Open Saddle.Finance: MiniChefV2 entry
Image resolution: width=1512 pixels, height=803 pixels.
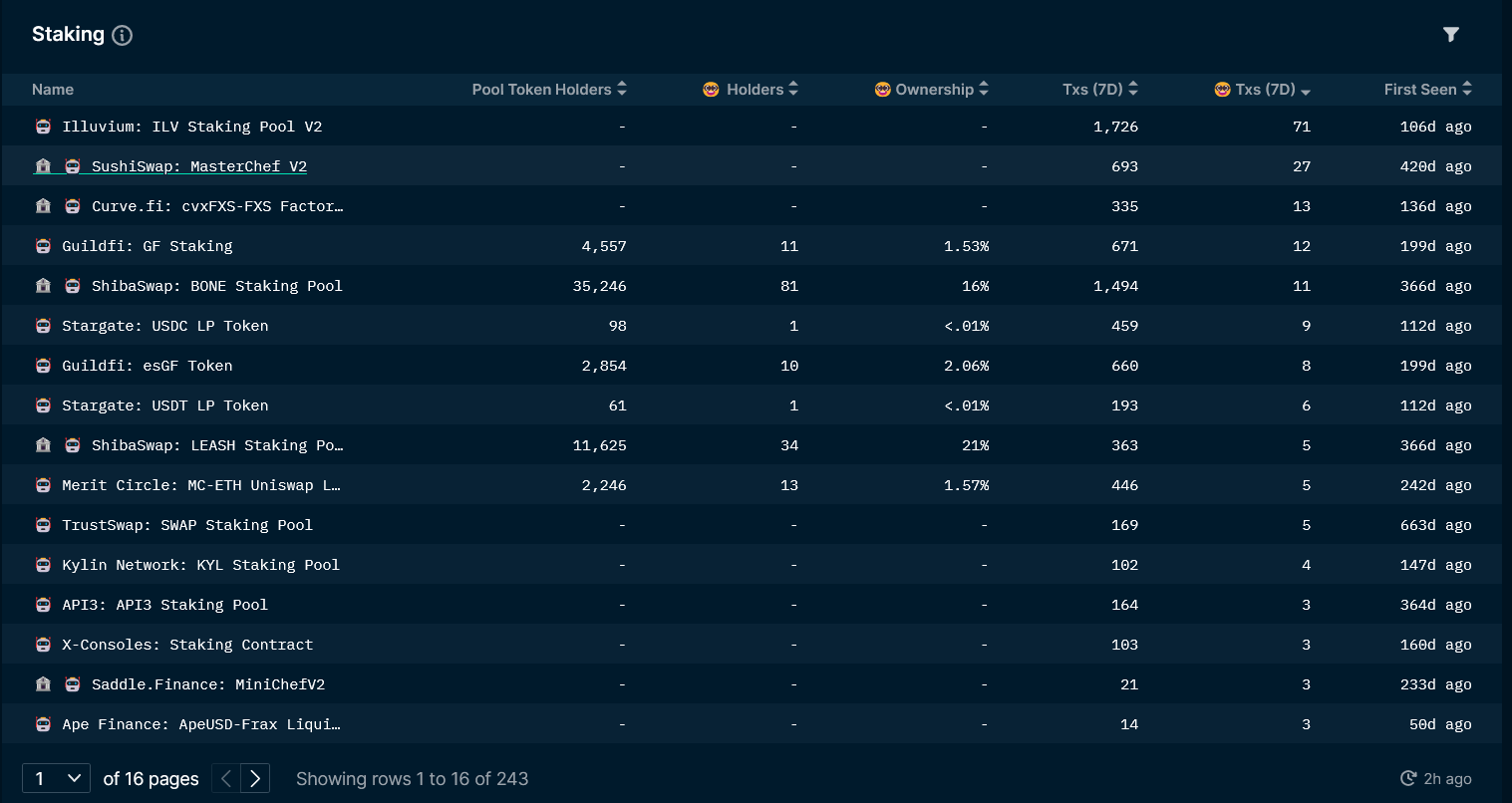[208, 684]
